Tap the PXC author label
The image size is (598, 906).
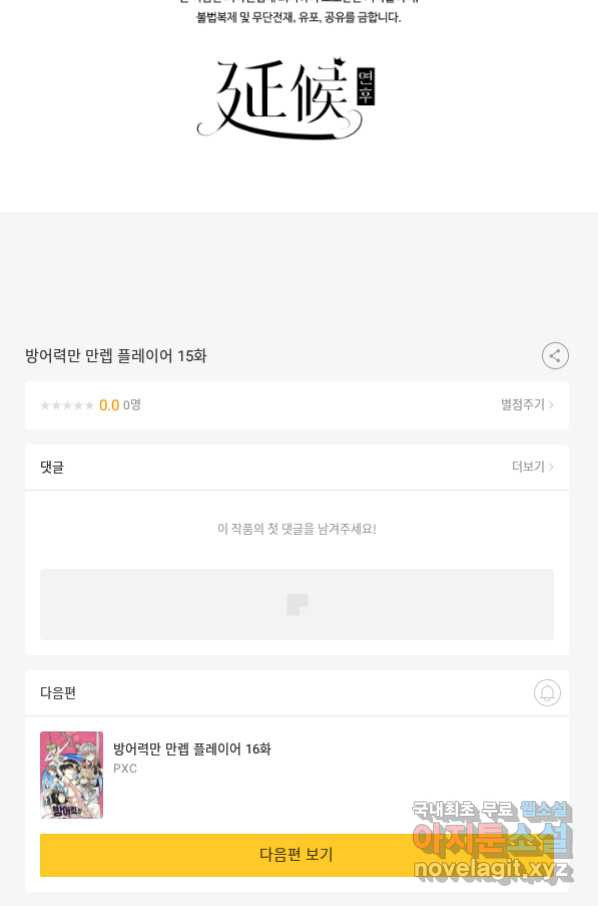tap(125, 768)
